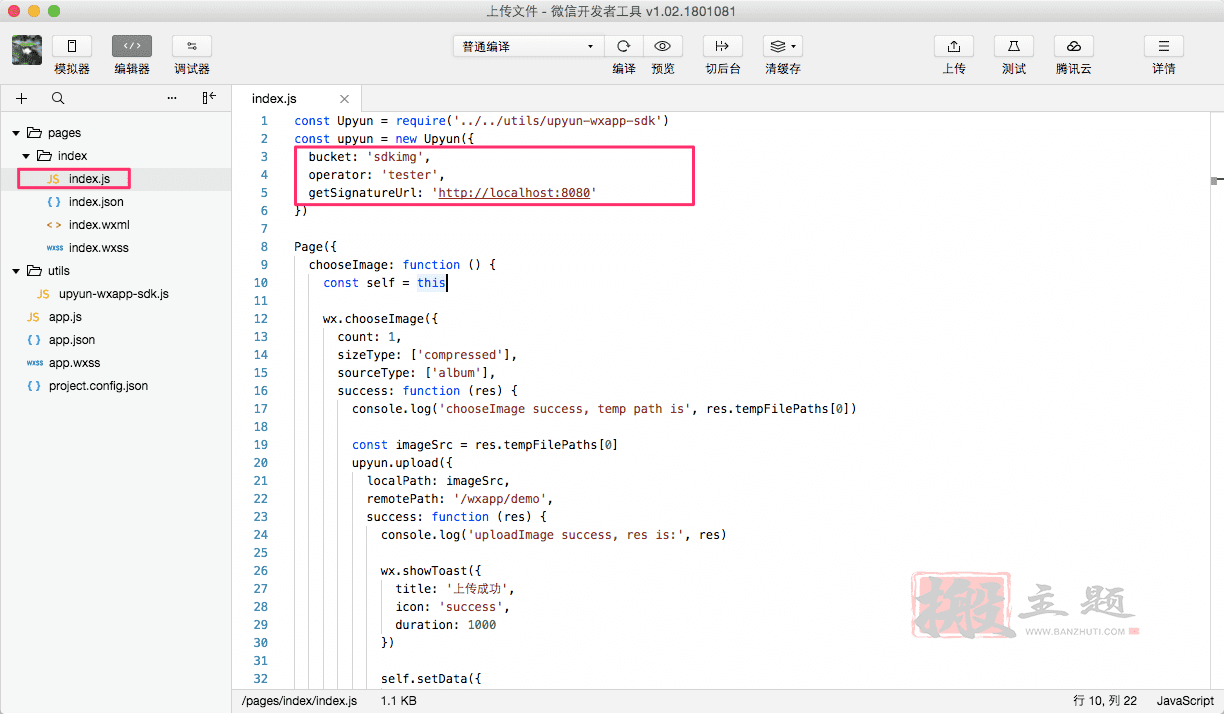Collapse the index folder
Viewport: 1224px width, 714px height.
click(x=26, y=156)
